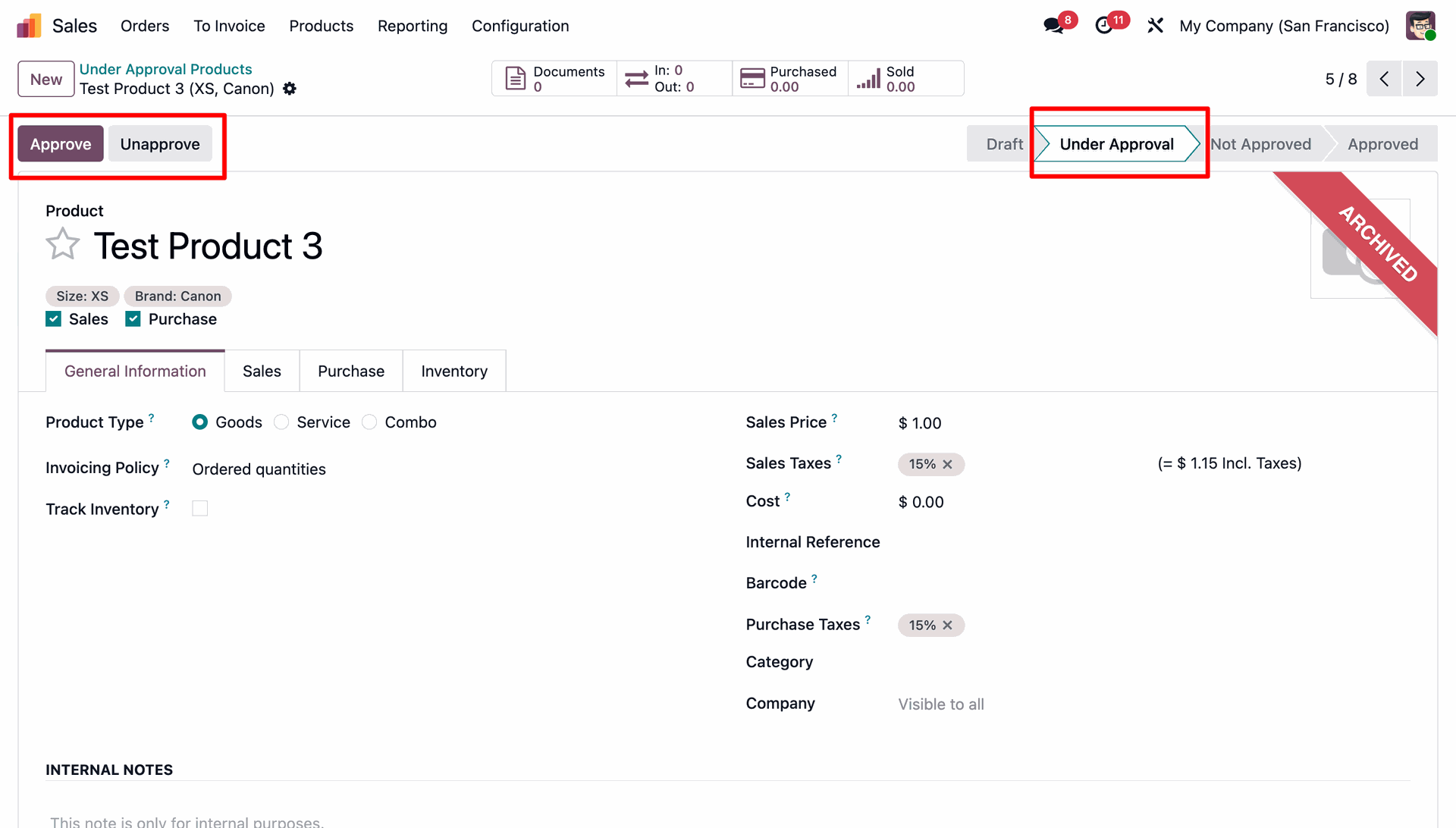Click the debug tools wrench icon
This screenshot has width=1456, height=828.
(1155, 26)
